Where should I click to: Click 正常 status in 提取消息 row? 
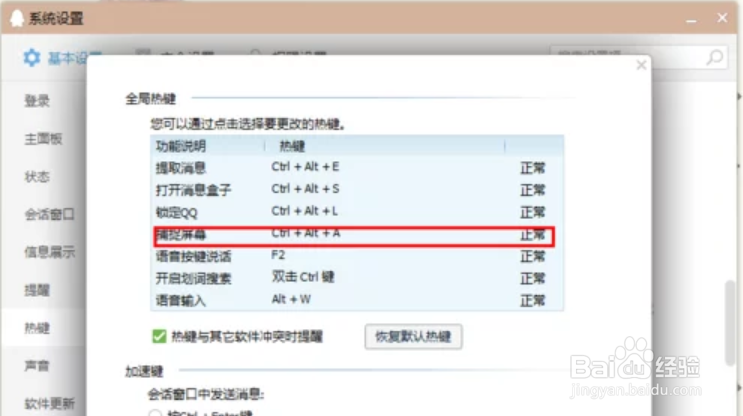pos(533,168)
